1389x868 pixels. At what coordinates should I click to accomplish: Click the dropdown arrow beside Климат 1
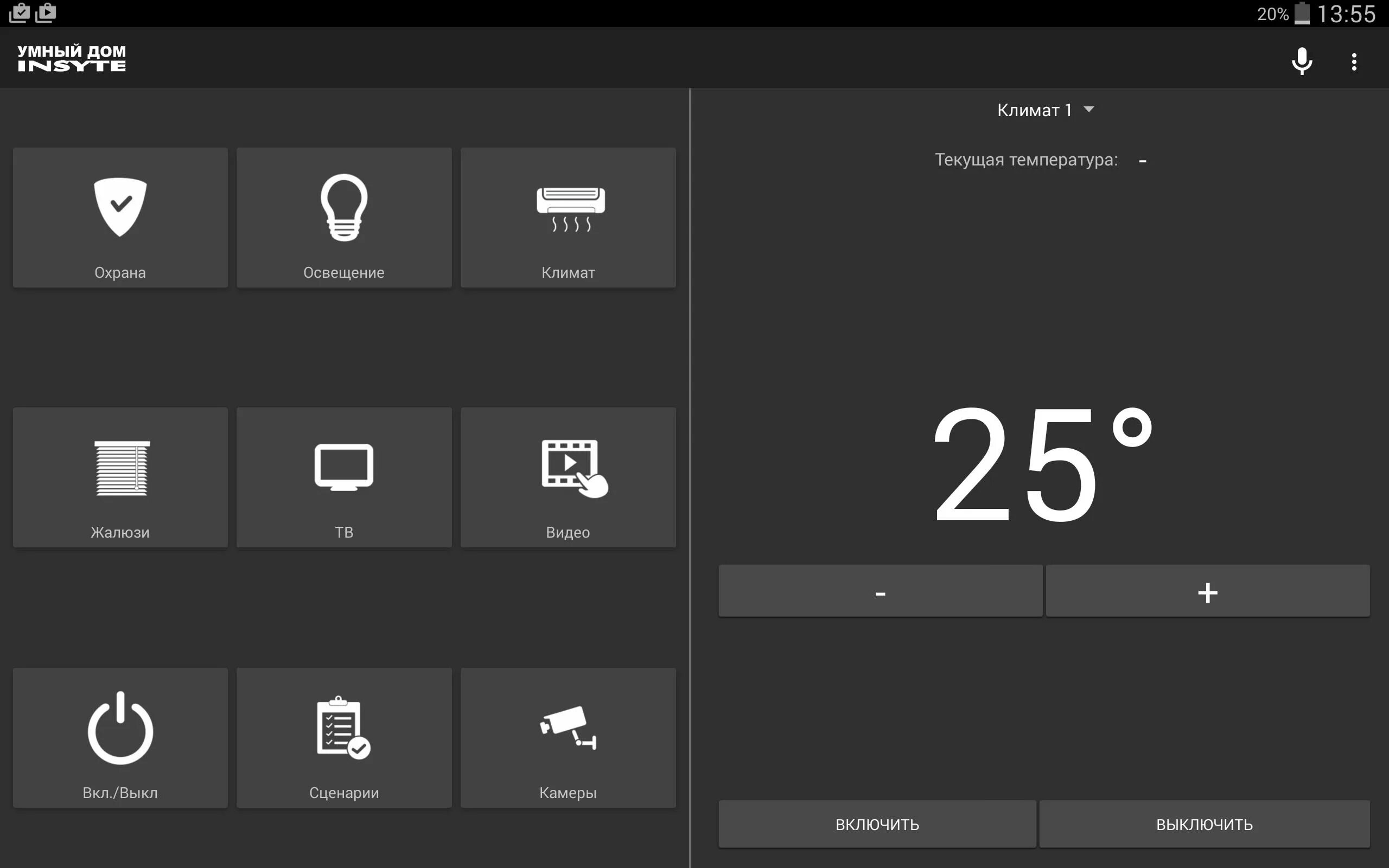[1088, 109]
